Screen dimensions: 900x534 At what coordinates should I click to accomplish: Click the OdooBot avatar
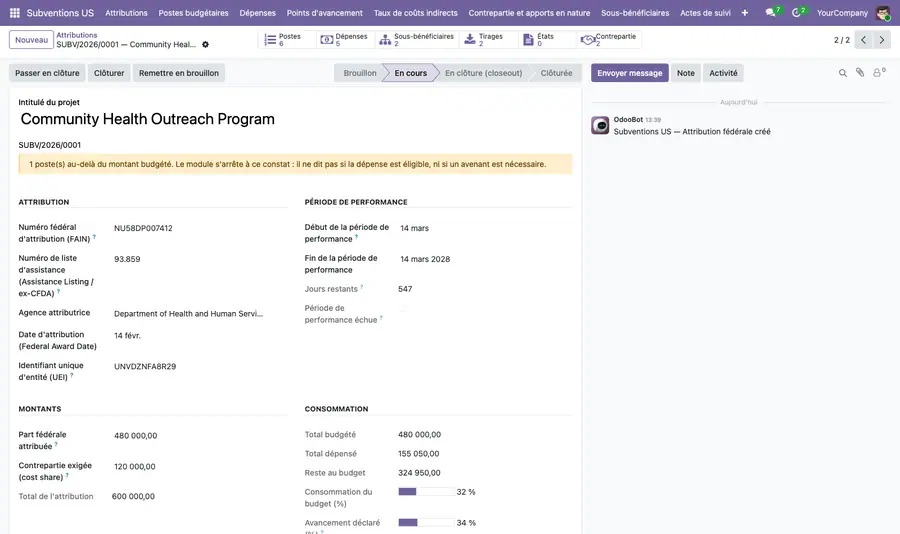(x=600, y=125)
